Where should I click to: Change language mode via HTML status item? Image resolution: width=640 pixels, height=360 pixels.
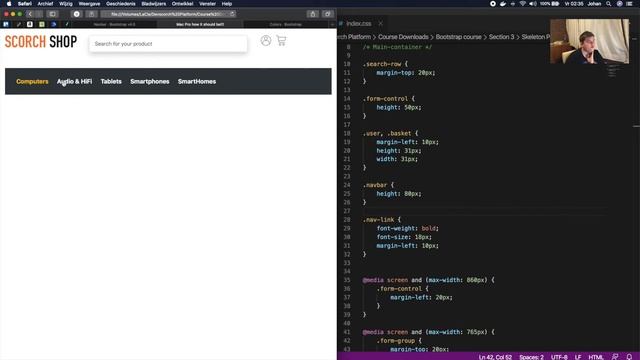pos(596,357)
